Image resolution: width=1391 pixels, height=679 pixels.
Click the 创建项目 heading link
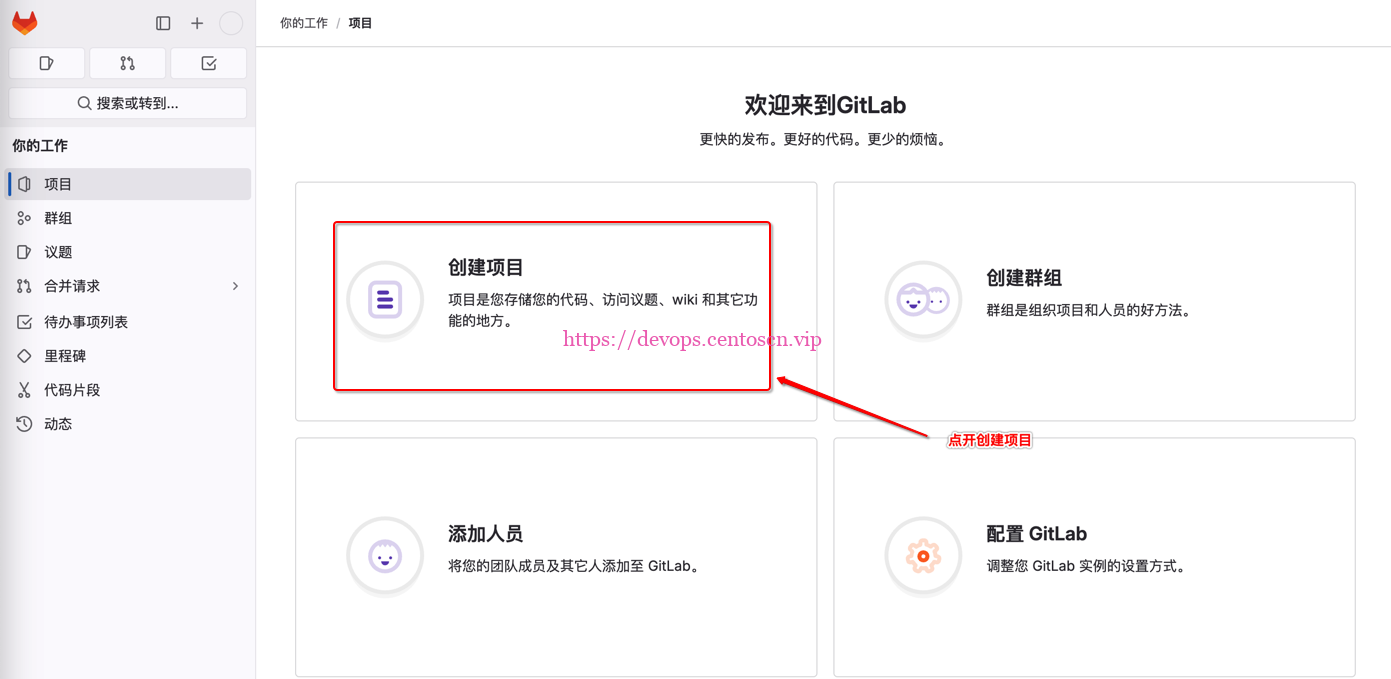point(486,268)
